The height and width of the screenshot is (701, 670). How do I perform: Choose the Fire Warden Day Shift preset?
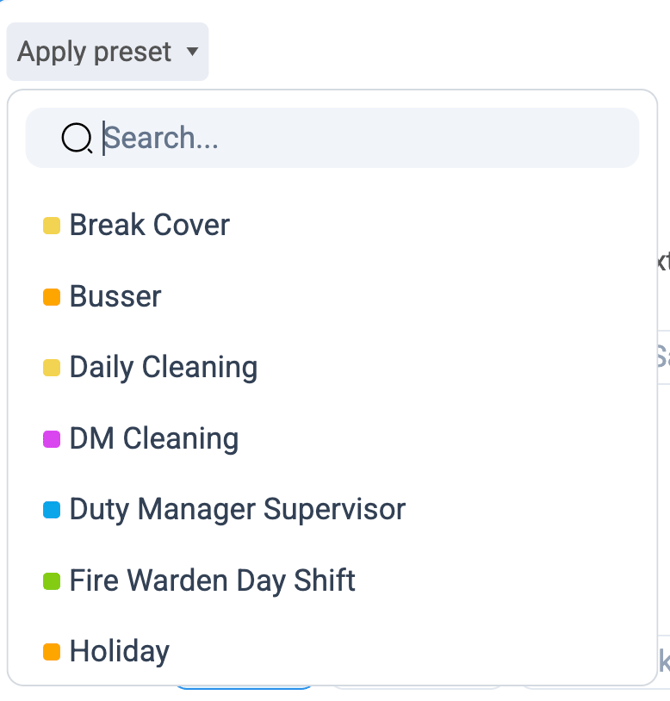pyautogui.click(x=212, y=580)
